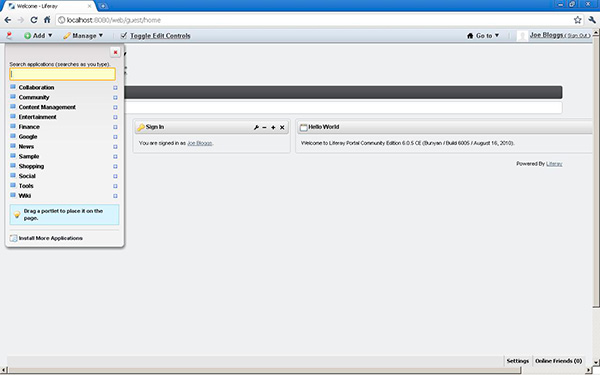Expand Collaboration using its plus icon
Screen dimensions: 600x375
[x=115, y=88]
